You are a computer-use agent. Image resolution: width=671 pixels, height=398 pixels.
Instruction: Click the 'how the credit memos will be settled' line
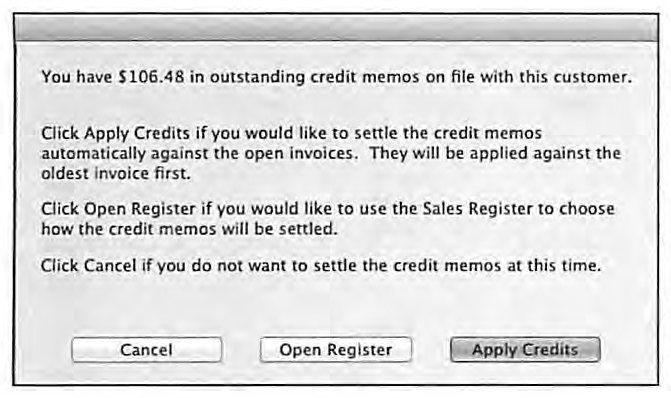pyautogui.click(x=190, y=229)
